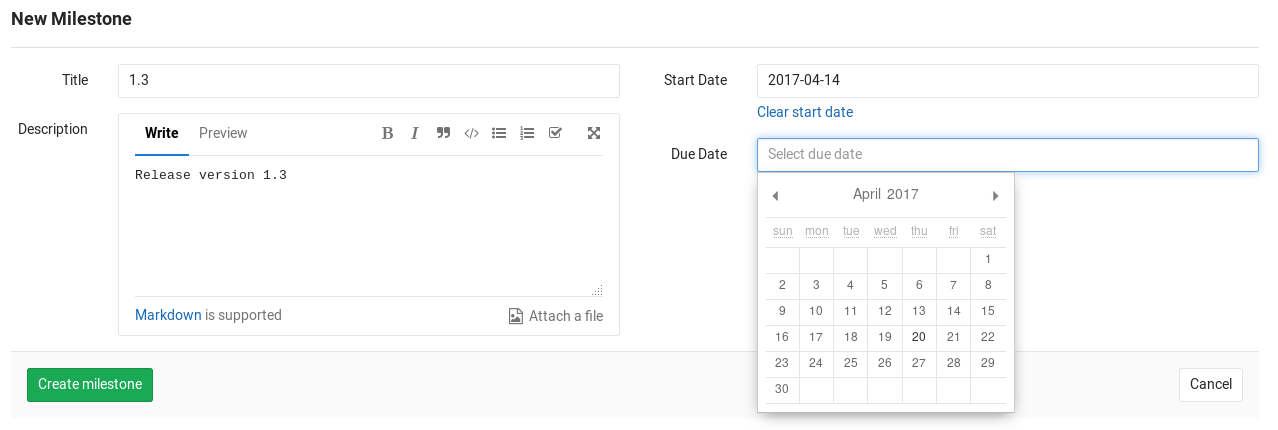Add a numbered list to description
This screenshot has width=1278, height=430.
527,133
